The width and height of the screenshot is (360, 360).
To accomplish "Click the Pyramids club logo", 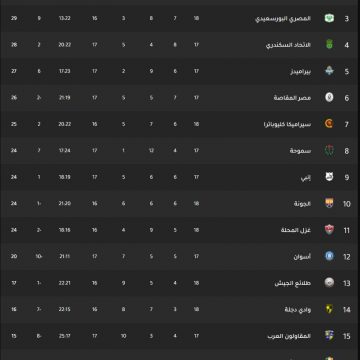I will point(329,71).
